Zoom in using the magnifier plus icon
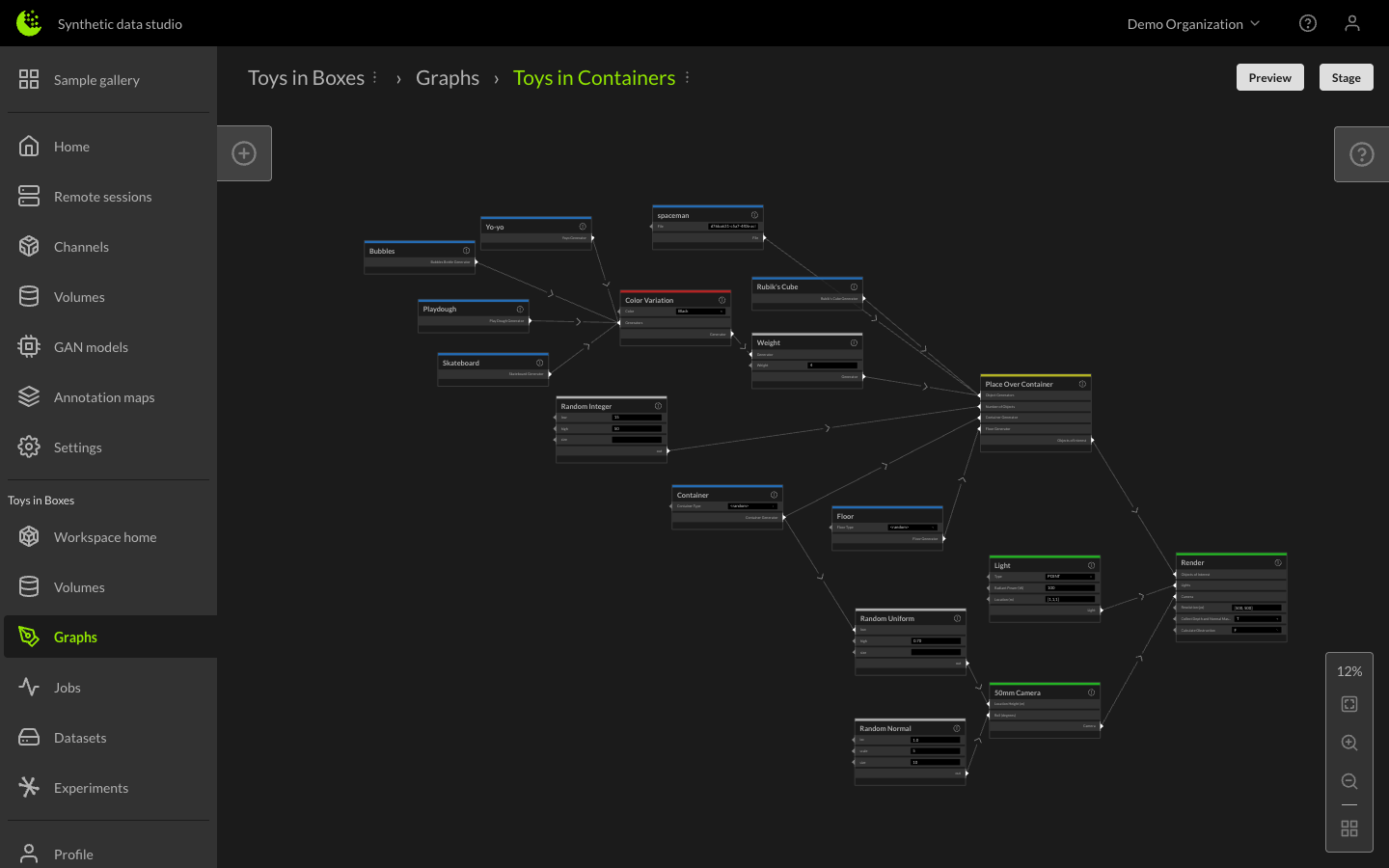The width and height of the screenshot is (1389, 868). [1348, 743]
